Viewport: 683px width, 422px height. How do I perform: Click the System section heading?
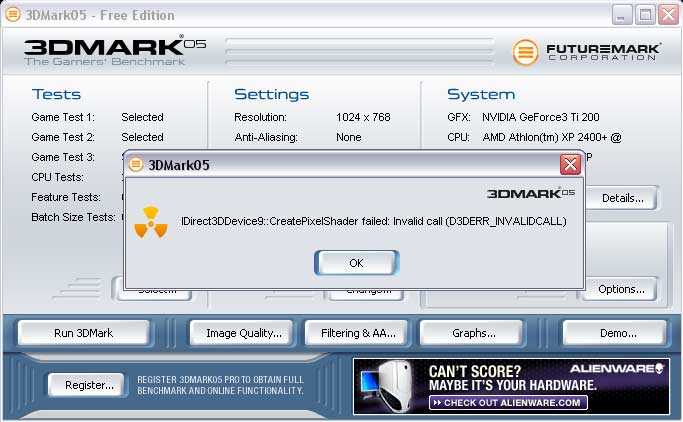[481, 94]
